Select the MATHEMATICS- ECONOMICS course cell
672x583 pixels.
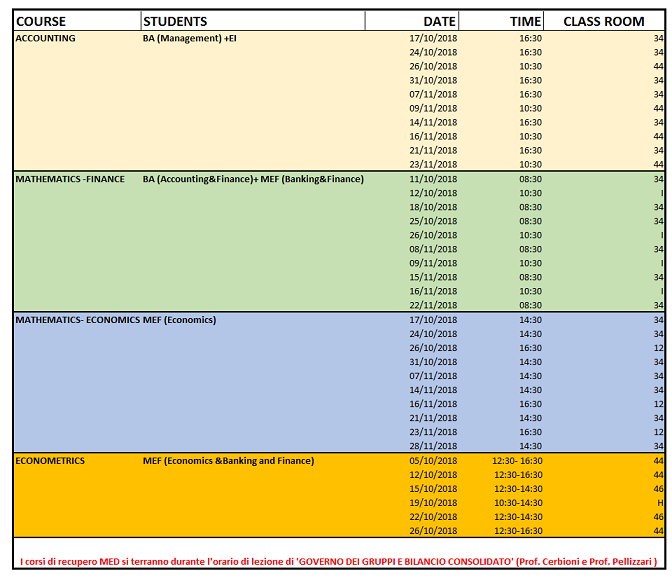77,320
